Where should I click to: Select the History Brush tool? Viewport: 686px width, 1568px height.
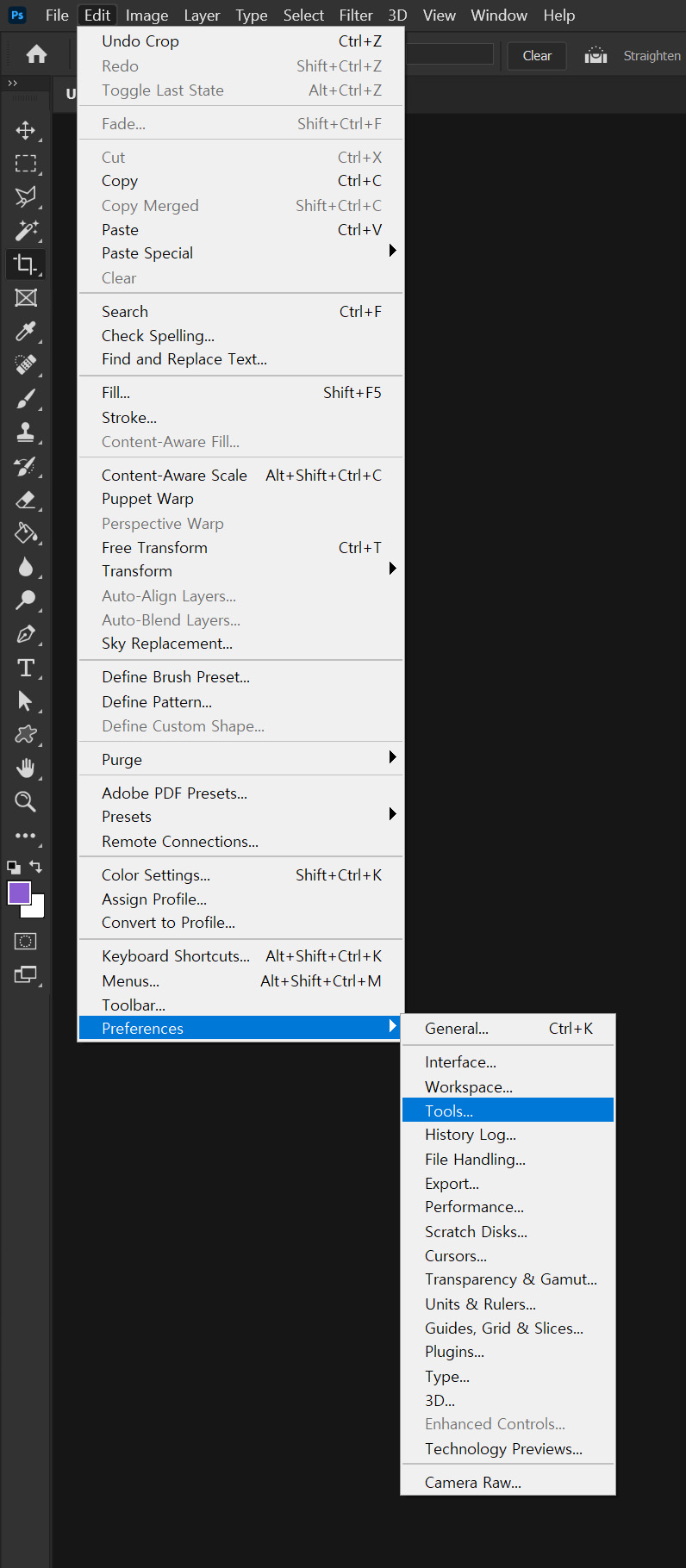(26, 466)
